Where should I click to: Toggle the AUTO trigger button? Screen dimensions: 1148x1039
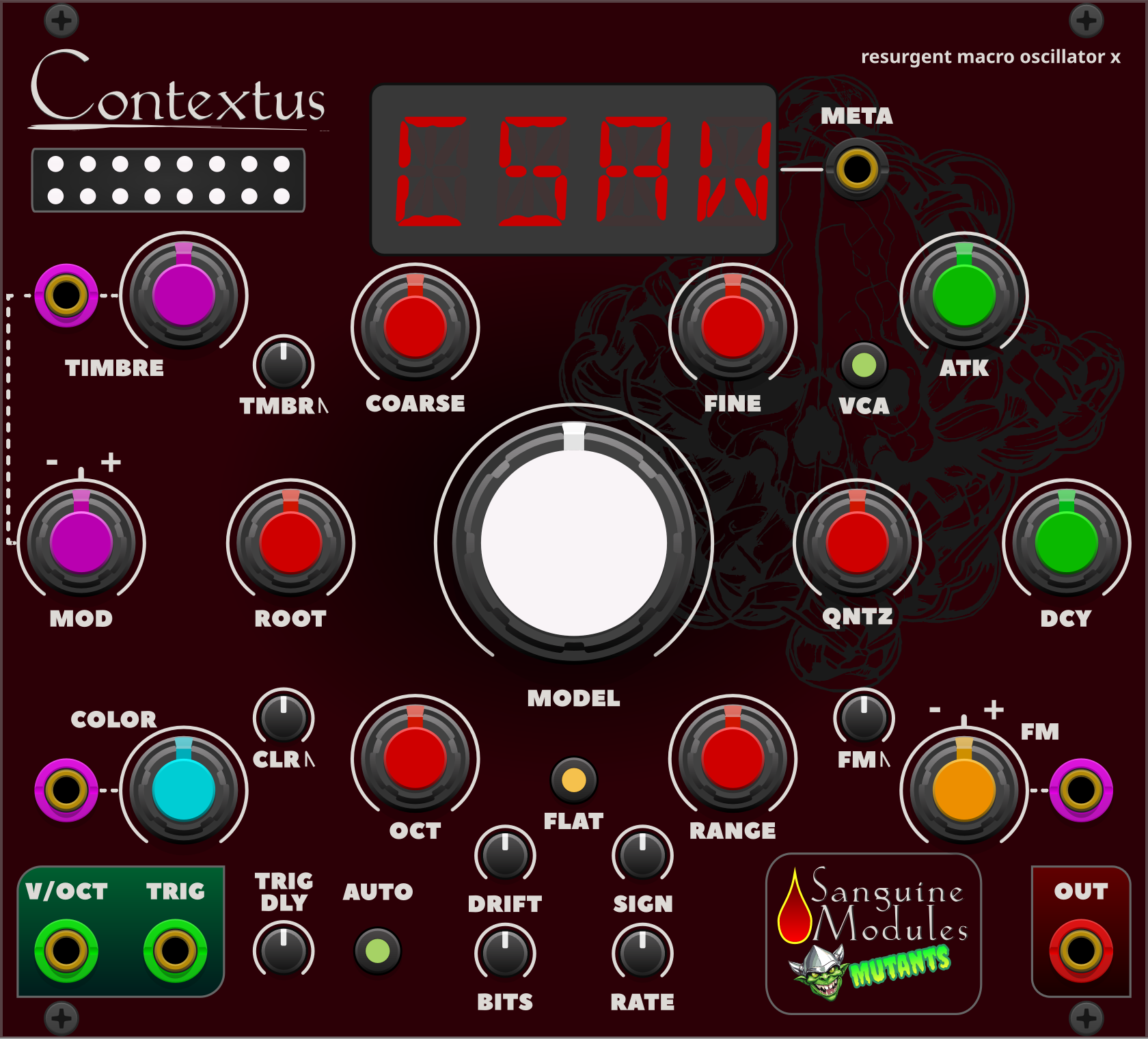pyautogui.click(x=378, y=951)
